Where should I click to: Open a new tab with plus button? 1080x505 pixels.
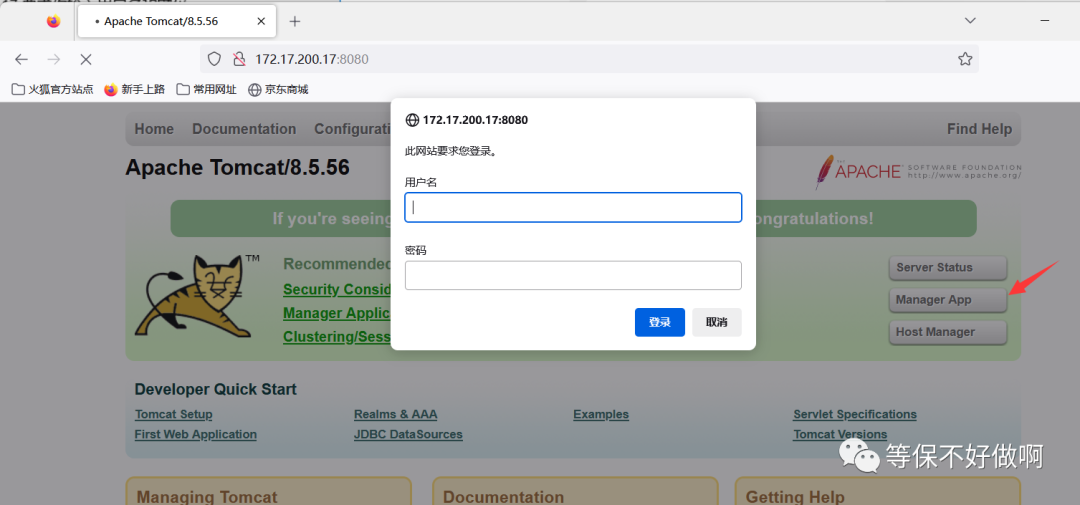pyautogui.click(x=295, y=21)
